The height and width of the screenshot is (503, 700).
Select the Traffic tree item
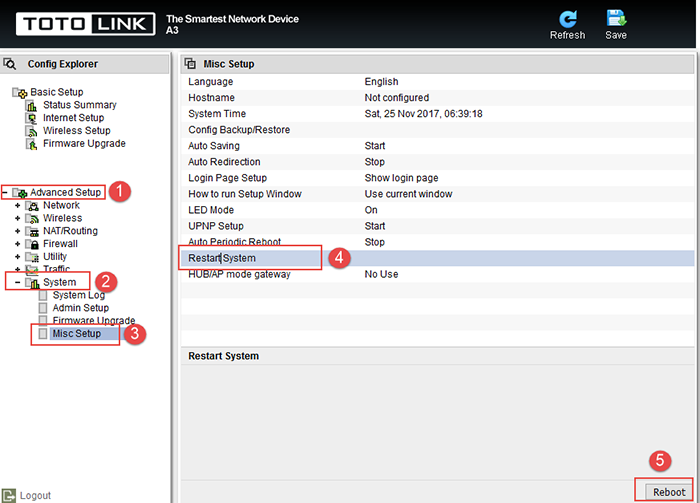tap(56, 269)
